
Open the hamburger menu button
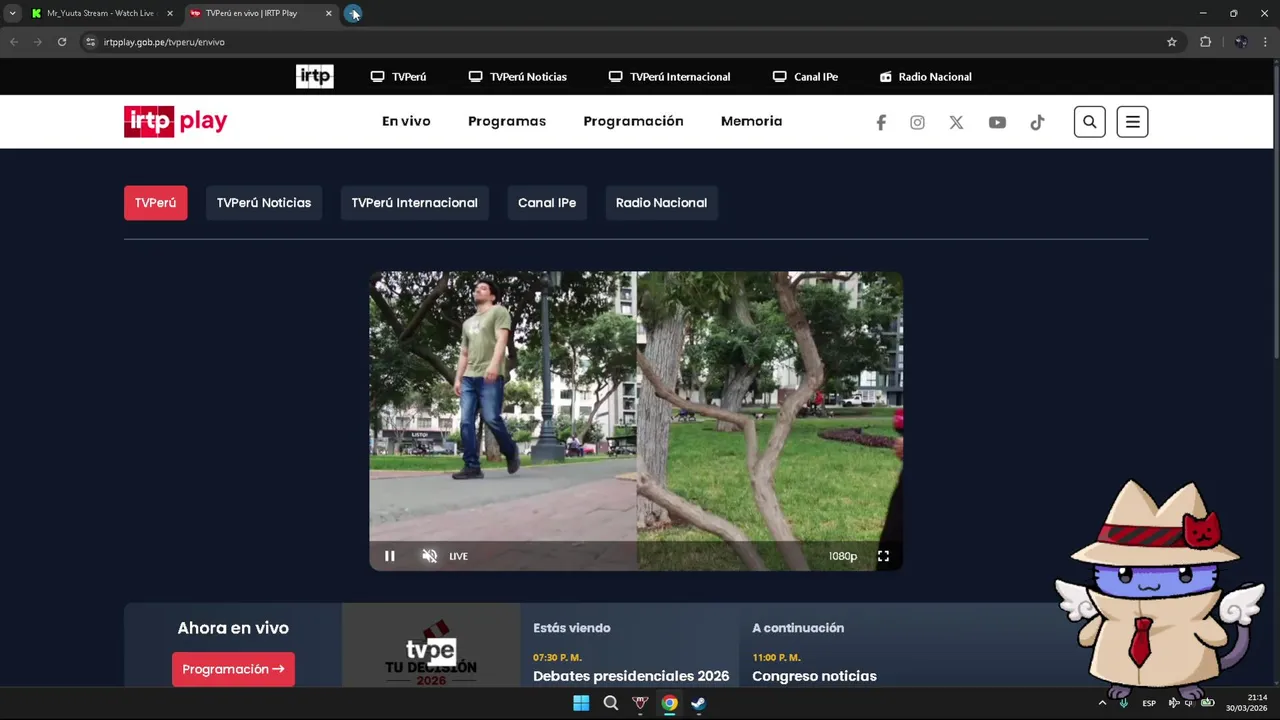[1132, 122]
